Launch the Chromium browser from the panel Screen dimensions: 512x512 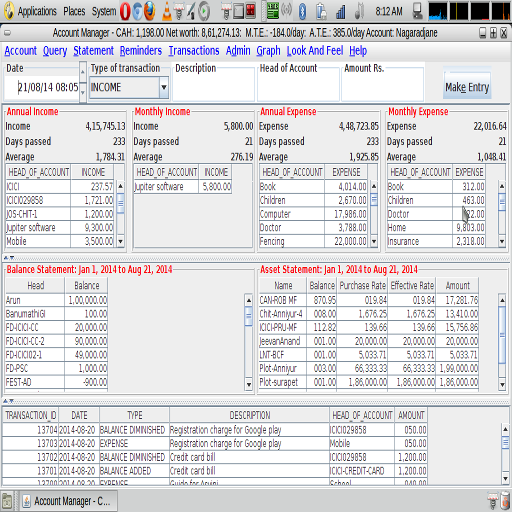pos(138,11)
